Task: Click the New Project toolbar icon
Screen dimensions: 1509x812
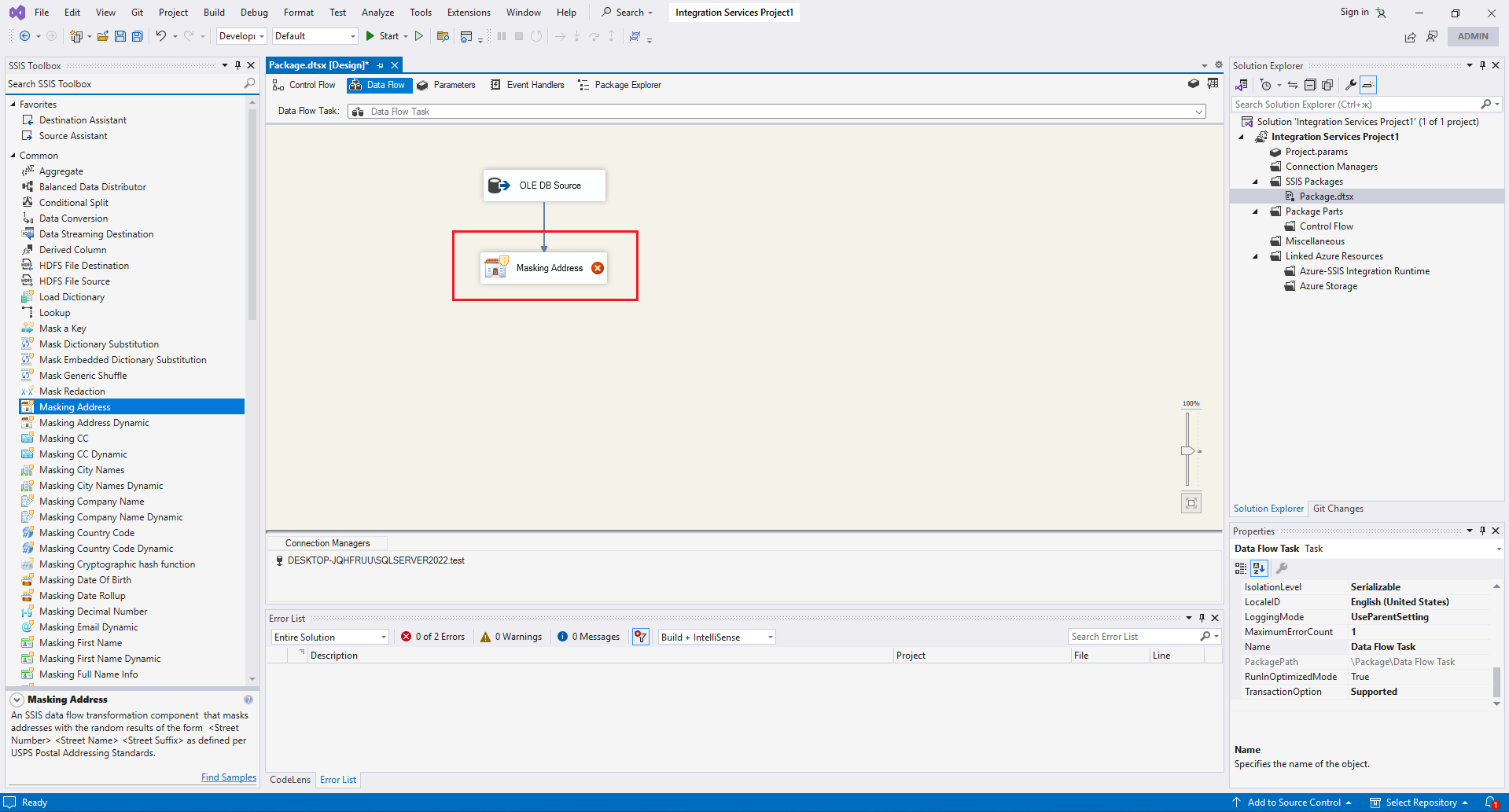Action: coord(76,36)
